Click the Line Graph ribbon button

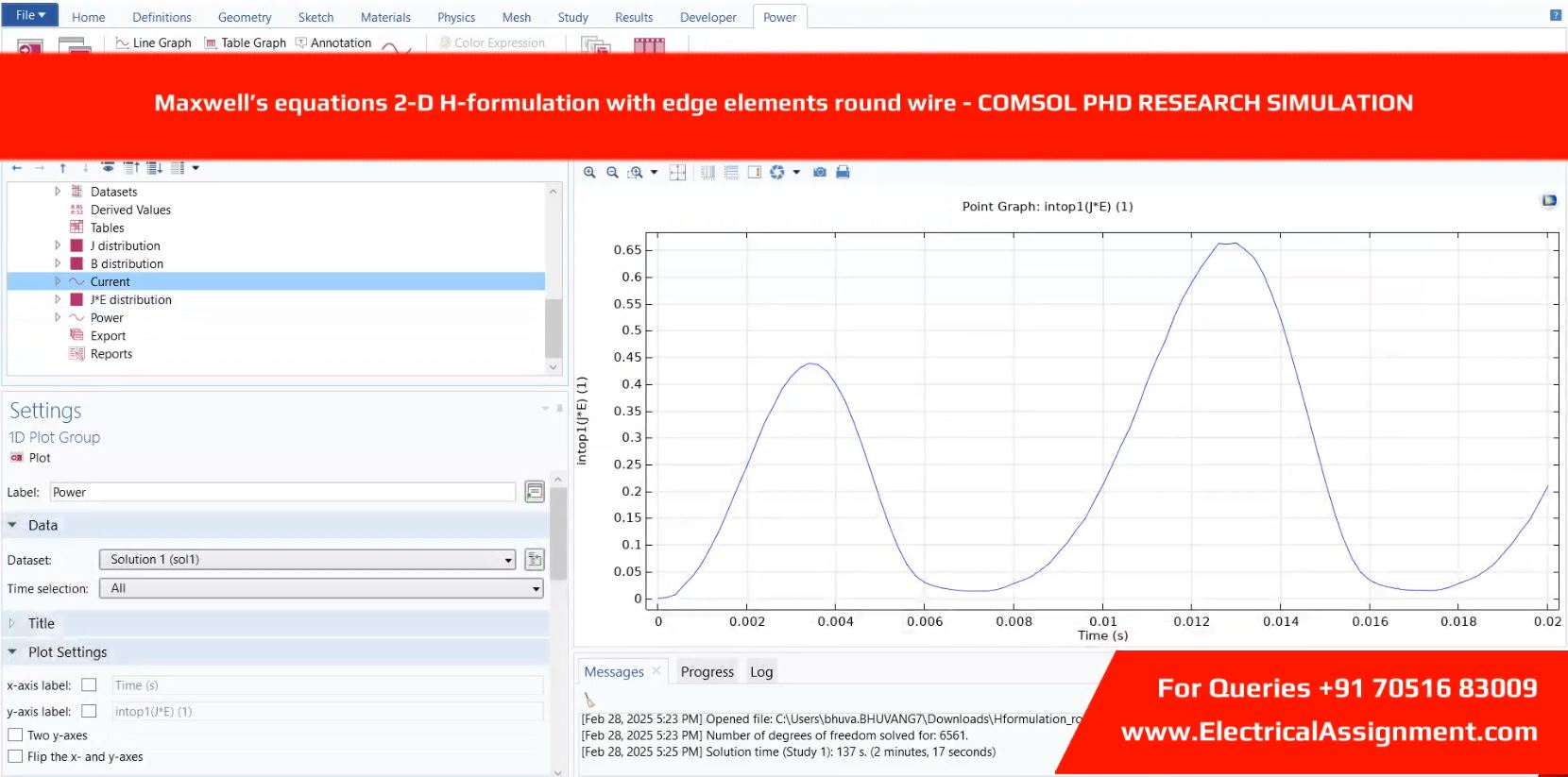pyautogui.click(x=153, y=42)
